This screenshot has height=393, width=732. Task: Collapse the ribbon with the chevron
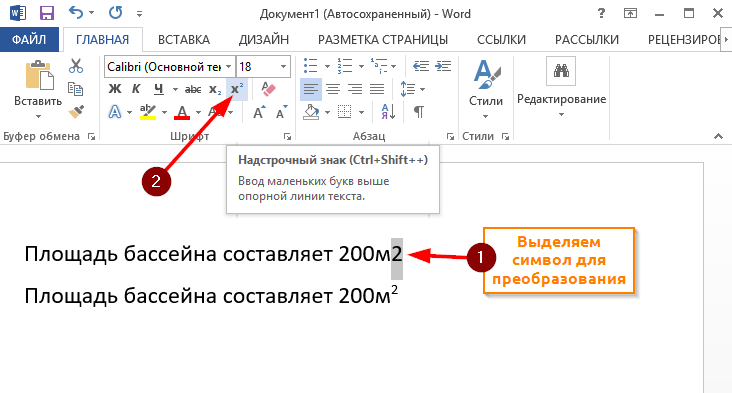pos(718,136)
